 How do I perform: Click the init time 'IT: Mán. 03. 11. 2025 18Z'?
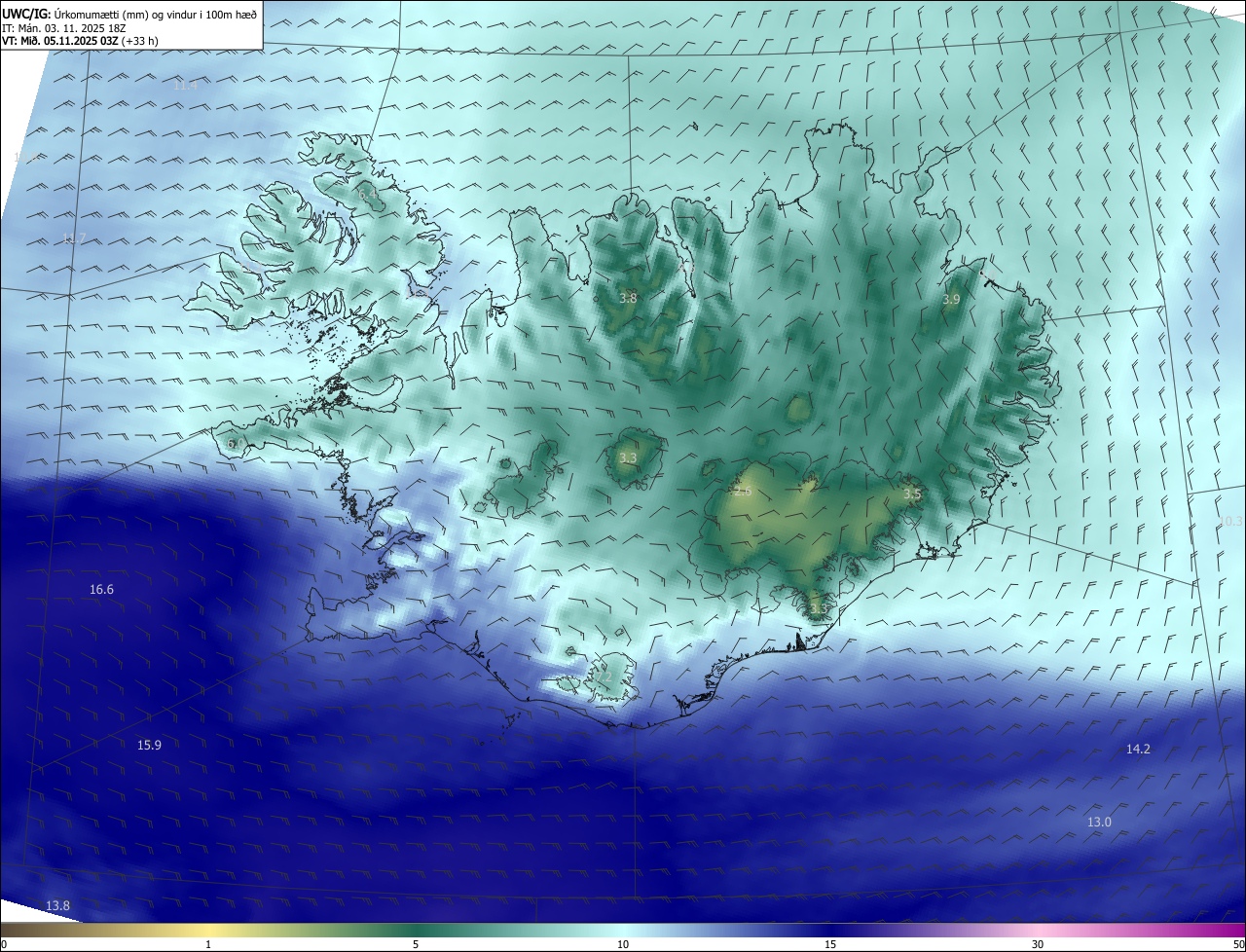click(x=64, y=27)
